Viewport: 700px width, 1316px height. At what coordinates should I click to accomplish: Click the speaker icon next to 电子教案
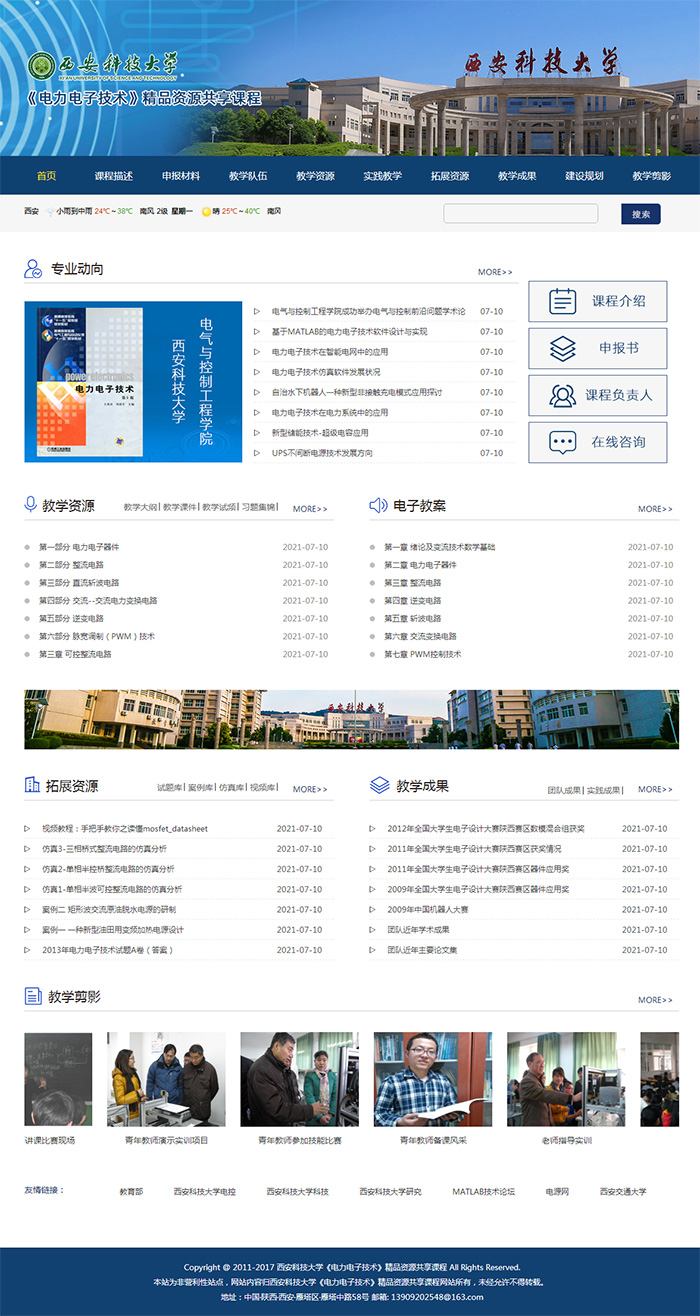[378, 505]
